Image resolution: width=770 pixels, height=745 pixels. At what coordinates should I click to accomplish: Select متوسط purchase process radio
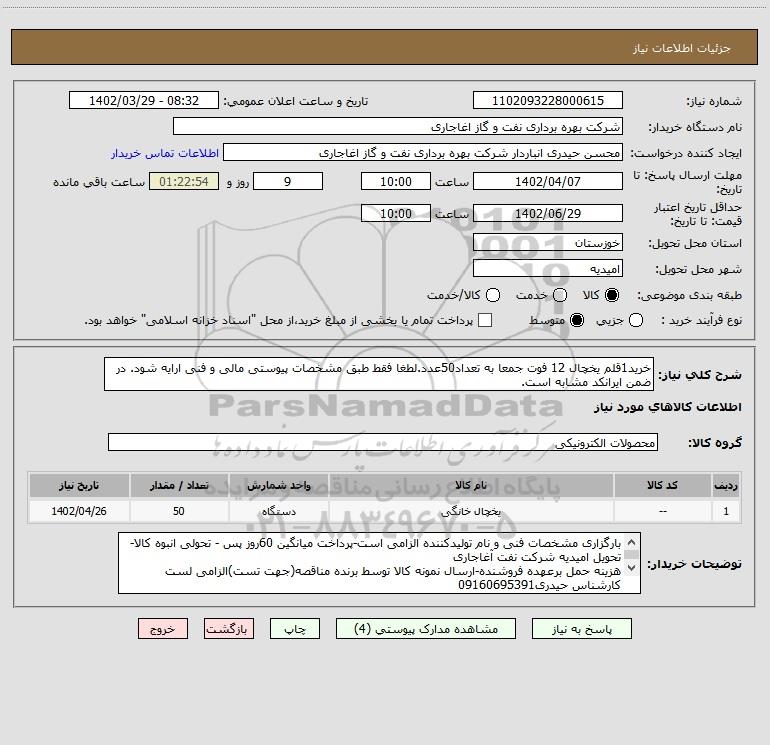577,320
